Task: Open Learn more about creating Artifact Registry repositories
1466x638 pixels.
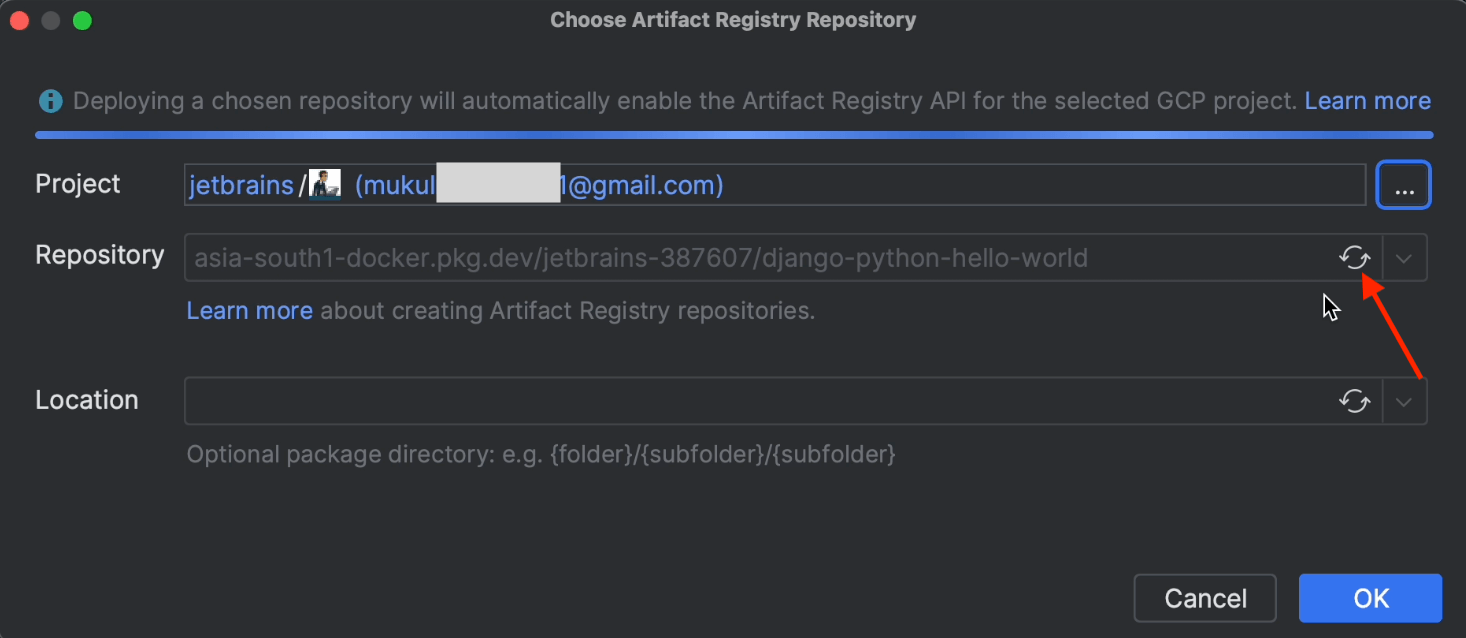Action: pyautogui.click(x=249, y=311)
